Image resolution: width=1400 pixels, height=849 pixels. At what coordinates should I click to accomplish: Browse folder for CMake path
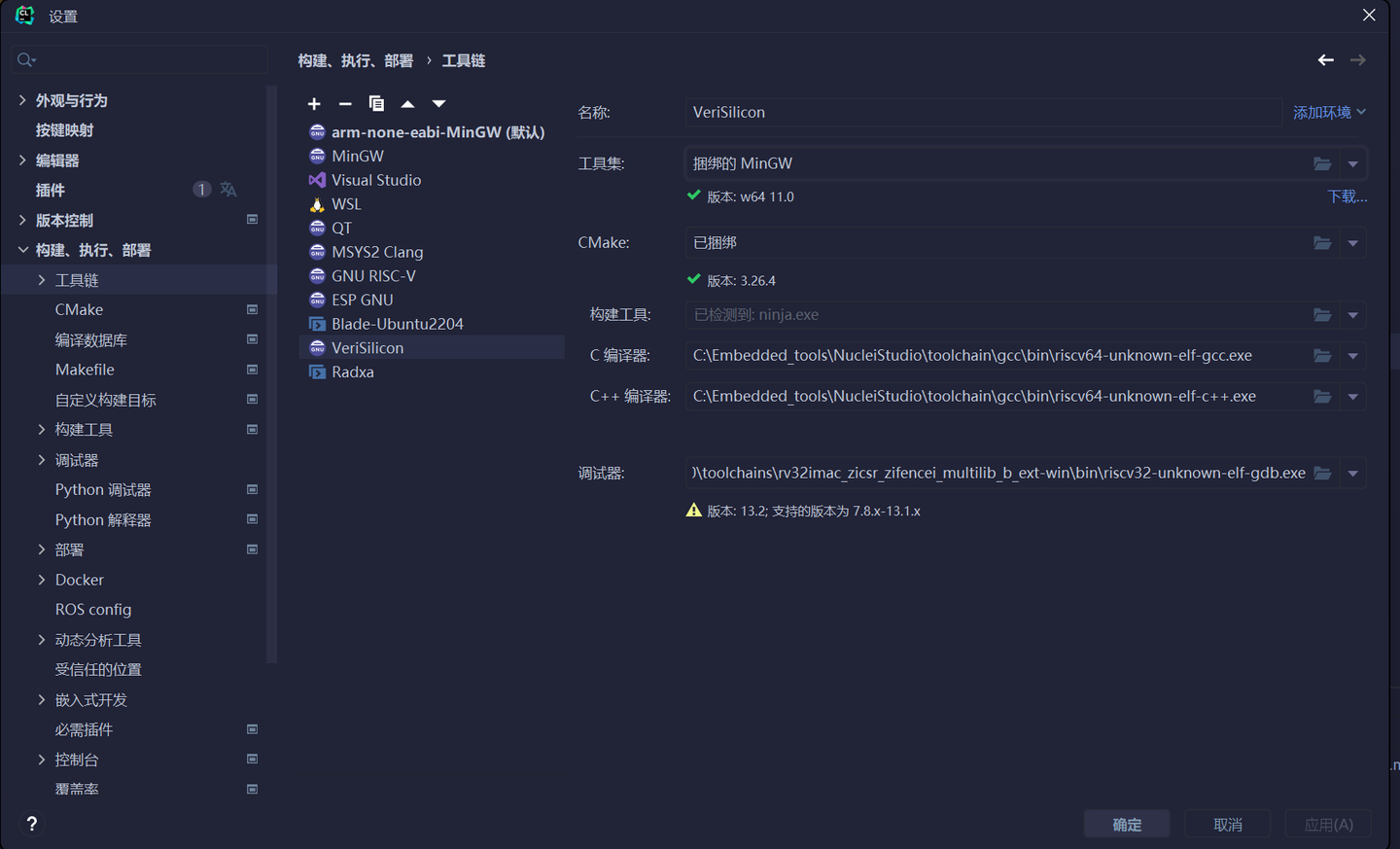pyautogui.click(x=1322, y=243)
